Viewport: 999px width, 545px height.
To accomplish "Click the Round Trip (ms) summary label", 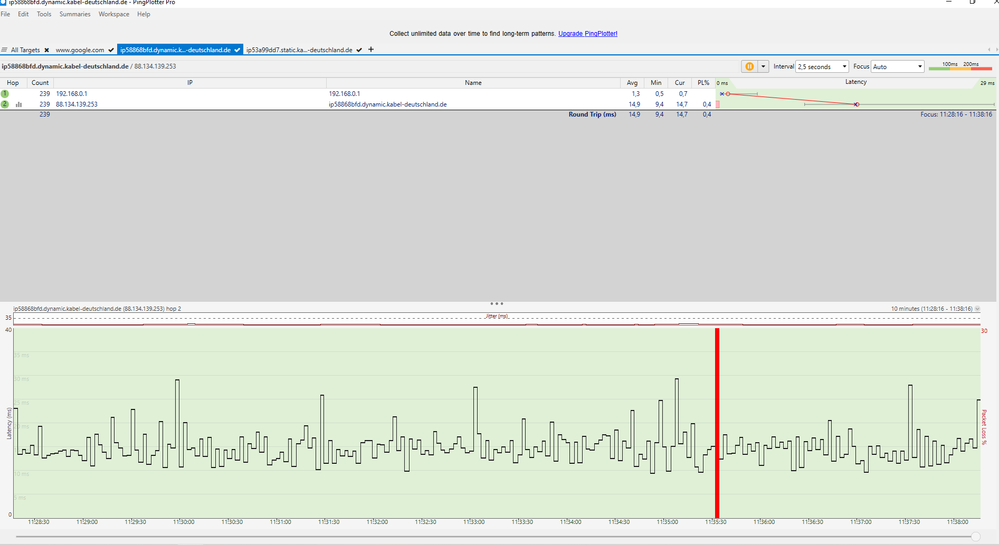I will point(592,115).
